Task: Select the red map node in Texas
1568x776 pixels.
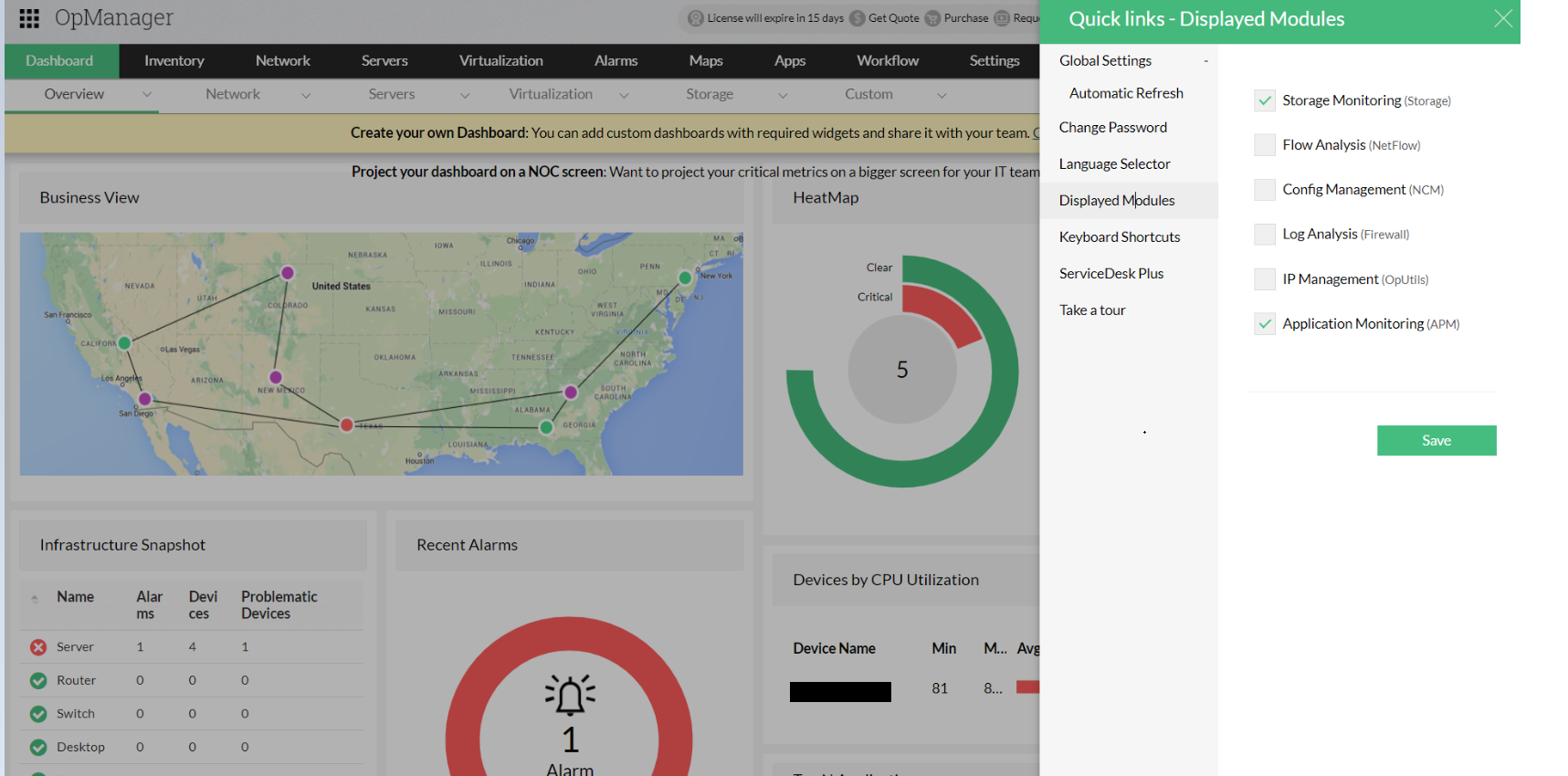Action: 347,425
